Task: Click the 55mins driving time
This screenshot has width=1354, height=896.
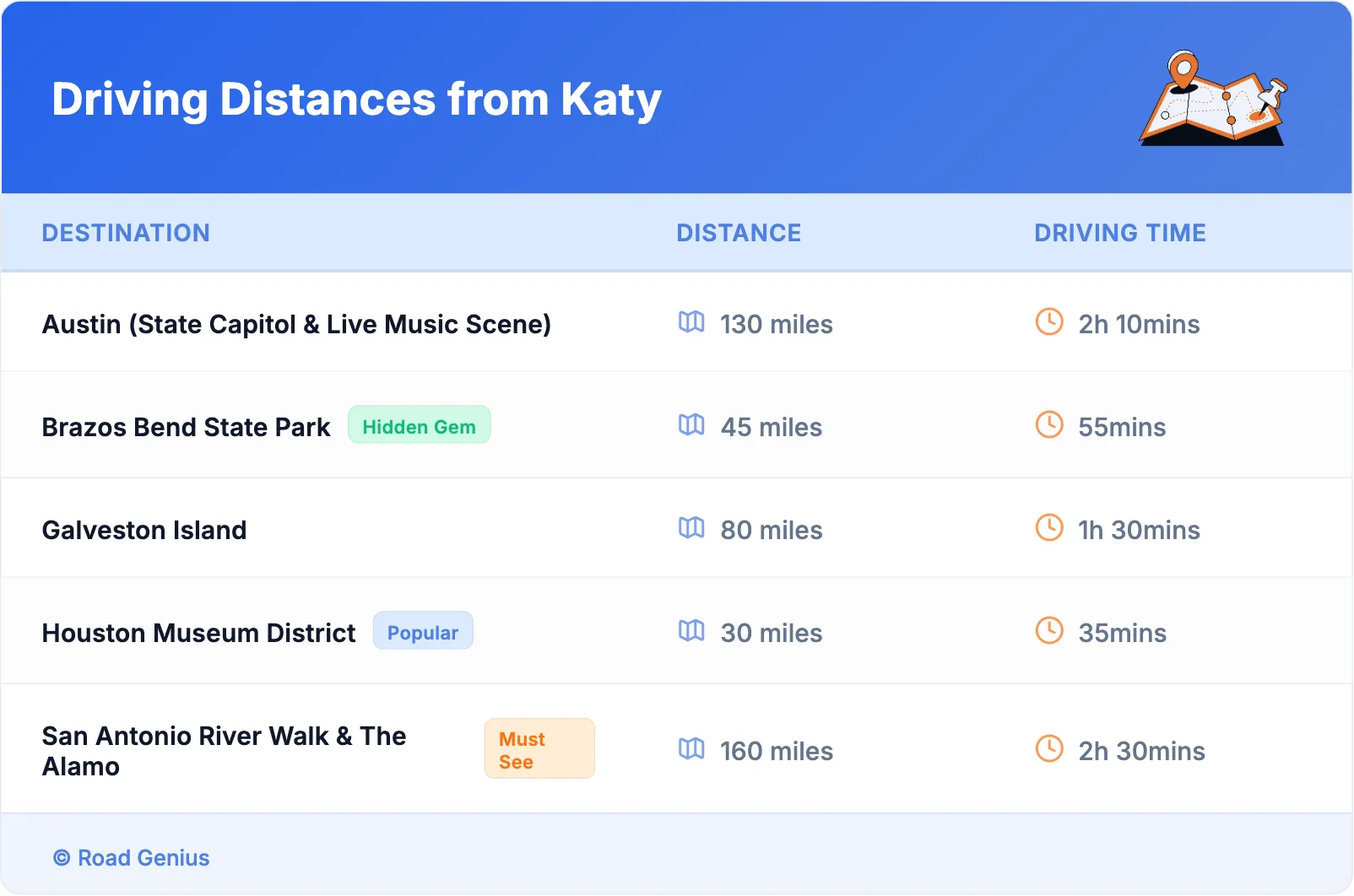Action: (1122, 427)
